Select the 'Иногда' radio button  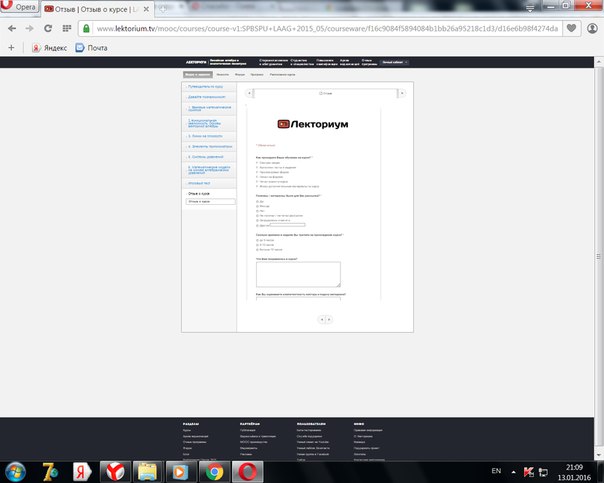(x=257, y=206)
